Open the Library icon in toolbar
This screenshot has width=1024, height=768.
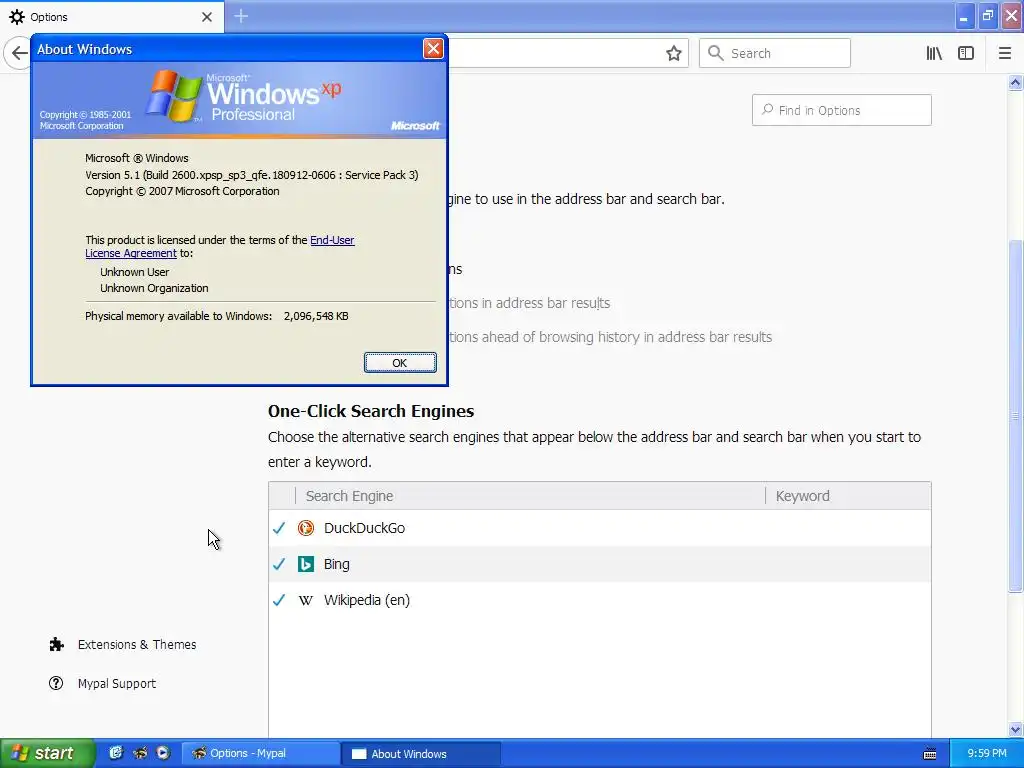934,54
